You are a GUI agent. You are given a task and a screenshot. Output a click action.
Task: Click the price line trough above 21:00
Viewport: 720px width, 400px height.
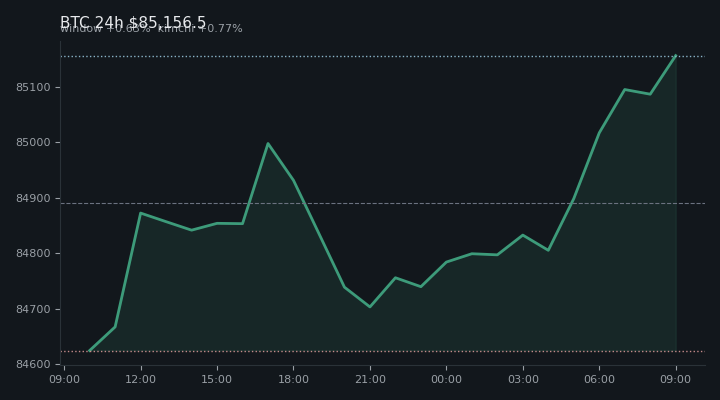370,307
